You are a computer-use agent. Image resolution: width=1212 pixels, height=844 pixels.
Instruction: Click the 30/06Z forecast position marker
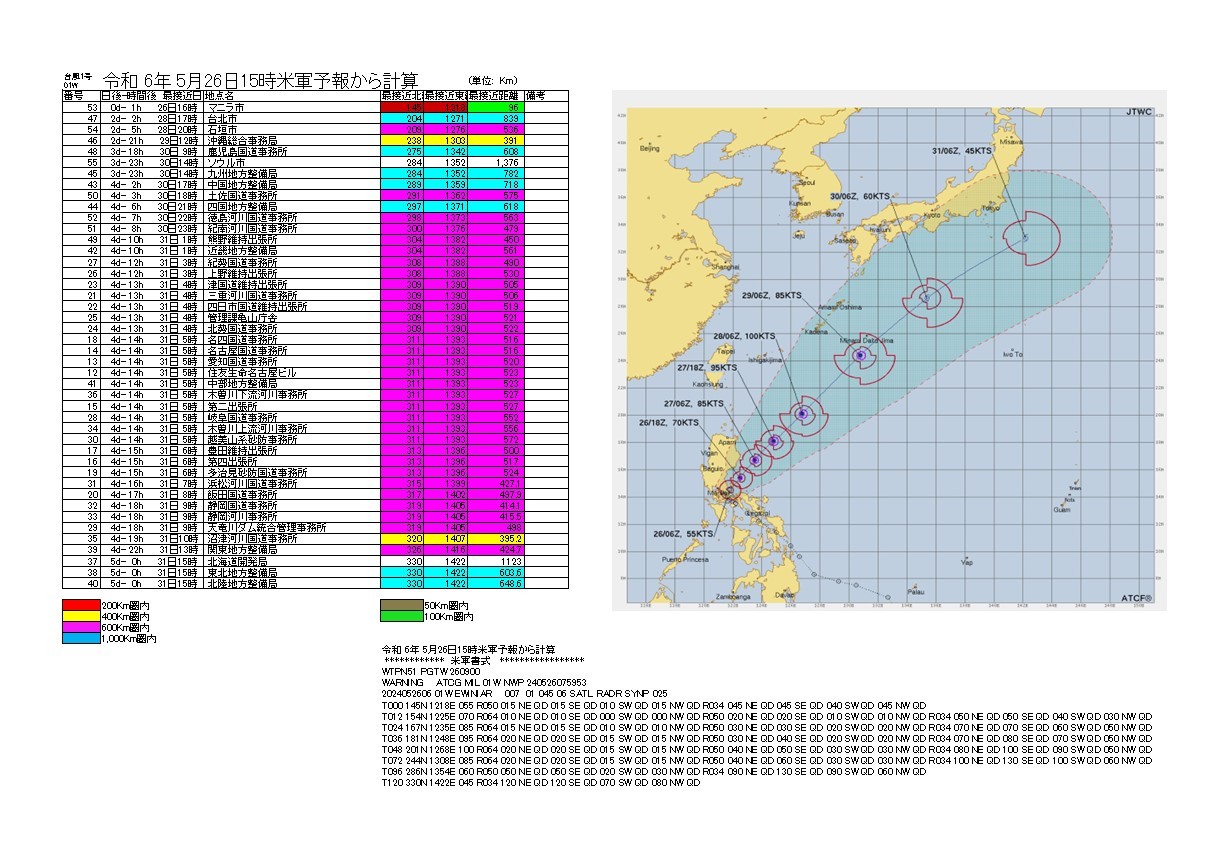tap(926, 297)
